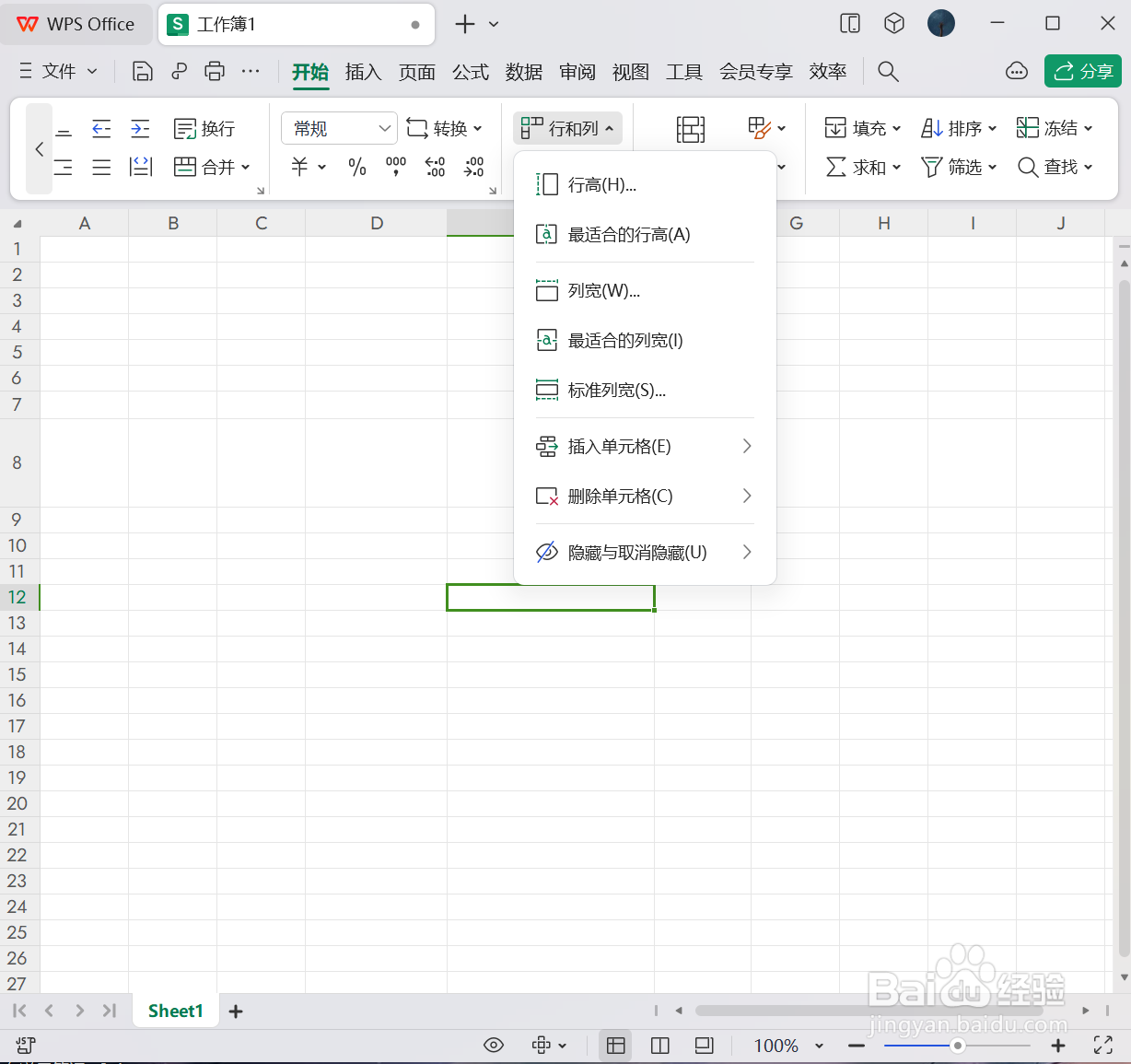This screenshot has width=1131, height=1064.
Task: Switch to the 数据 ribbon tab
Action: [x=523, y=72]
